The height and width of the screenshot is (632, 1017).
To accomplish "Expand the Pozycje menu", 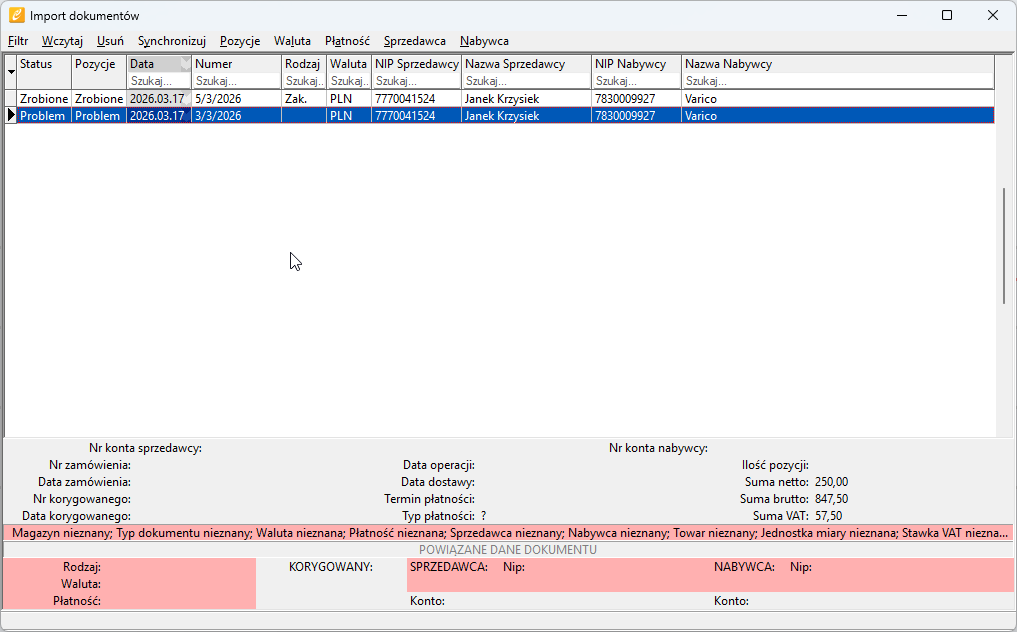I will coord(240,41).
